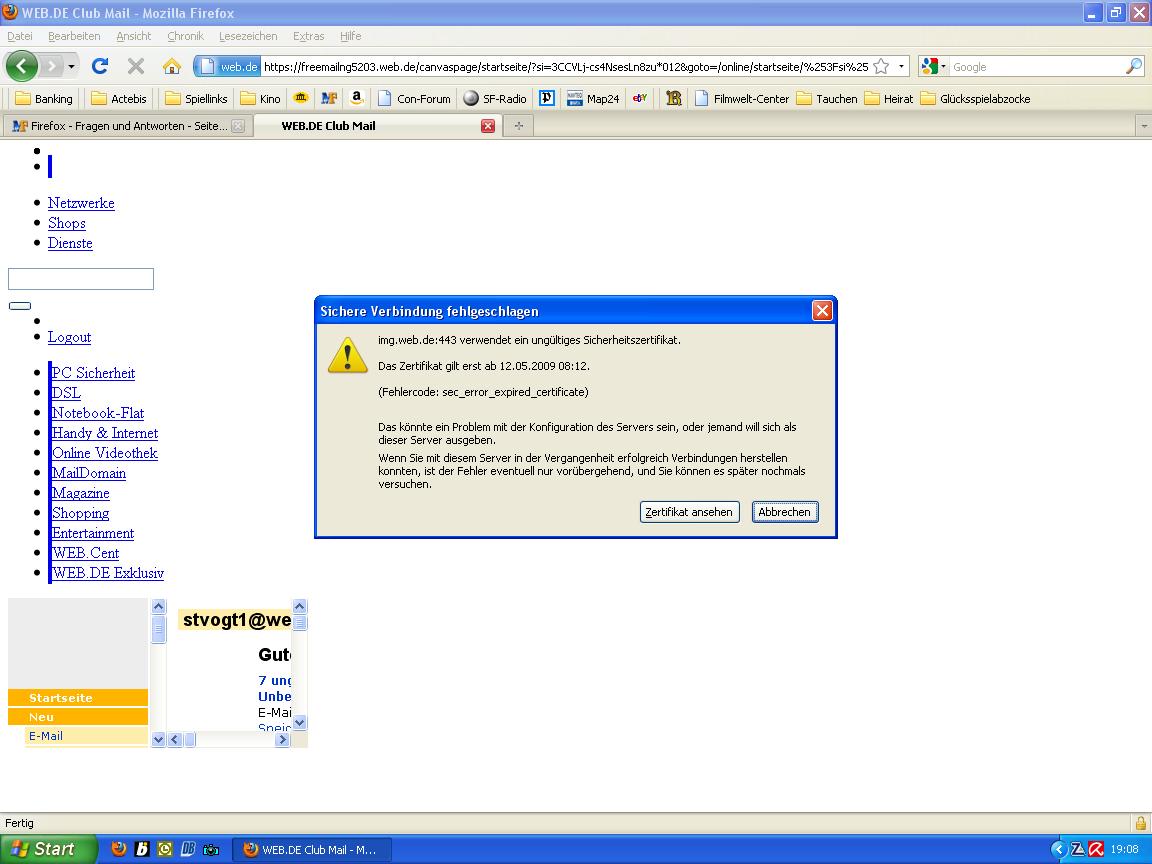Click the Logout link

(x=69, y=336)
